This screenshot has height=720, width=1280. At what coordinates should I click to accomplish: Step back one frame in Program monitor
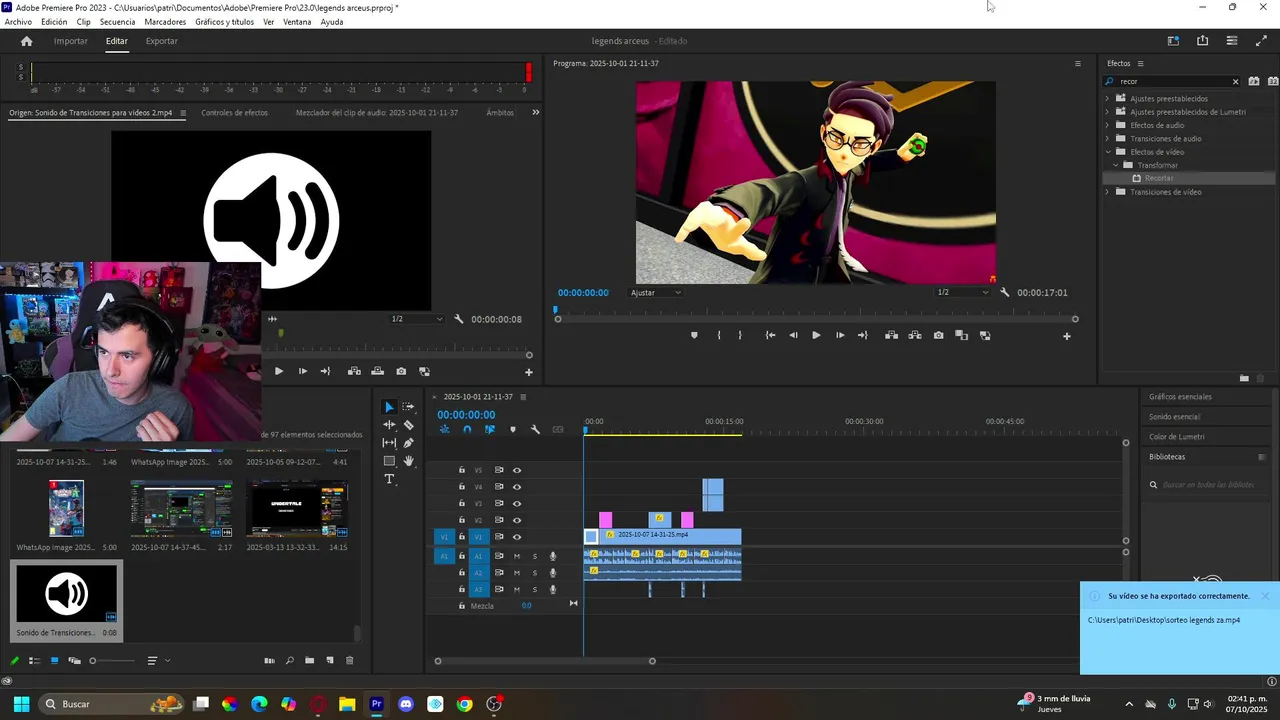coord(793,336)
